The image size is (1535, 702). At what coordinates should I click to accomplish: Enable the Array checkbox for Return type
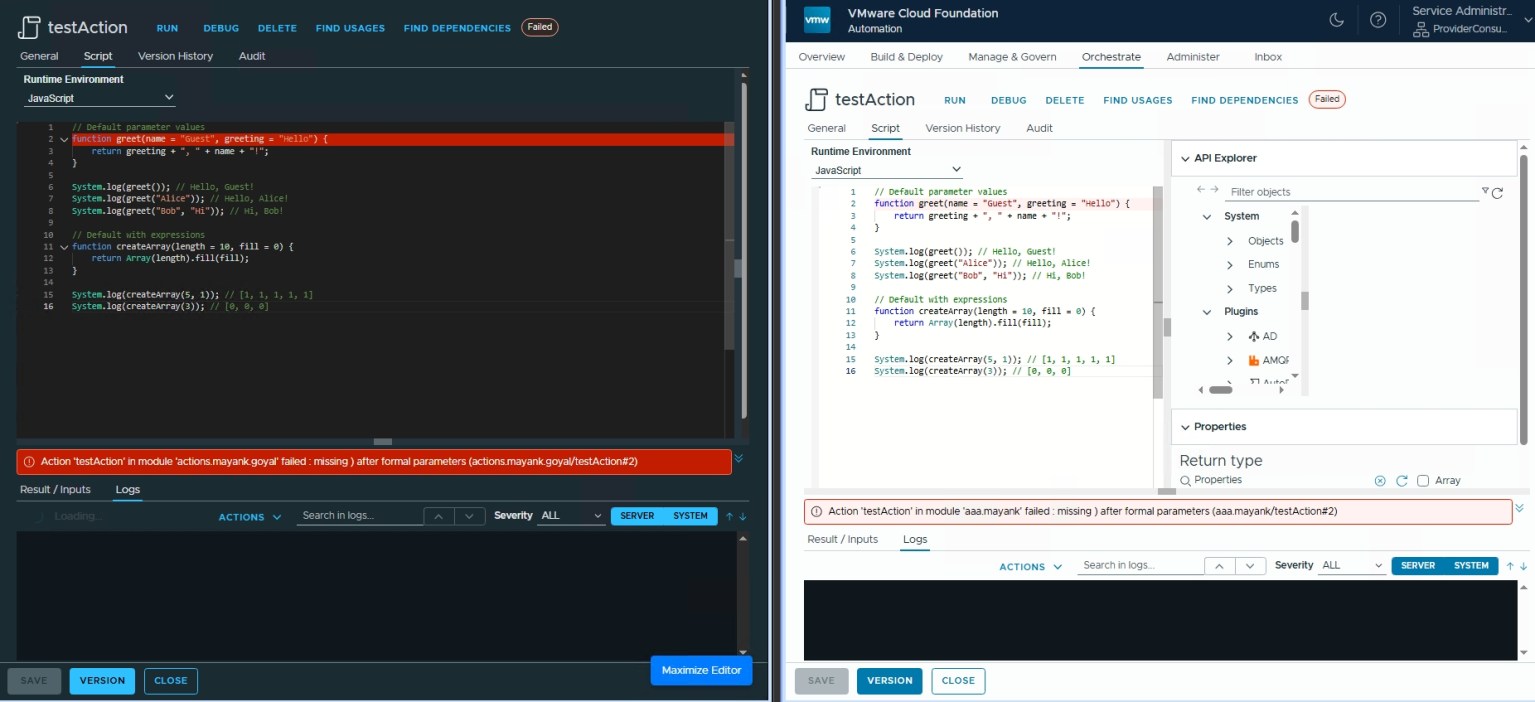(x=1423, y=480)
